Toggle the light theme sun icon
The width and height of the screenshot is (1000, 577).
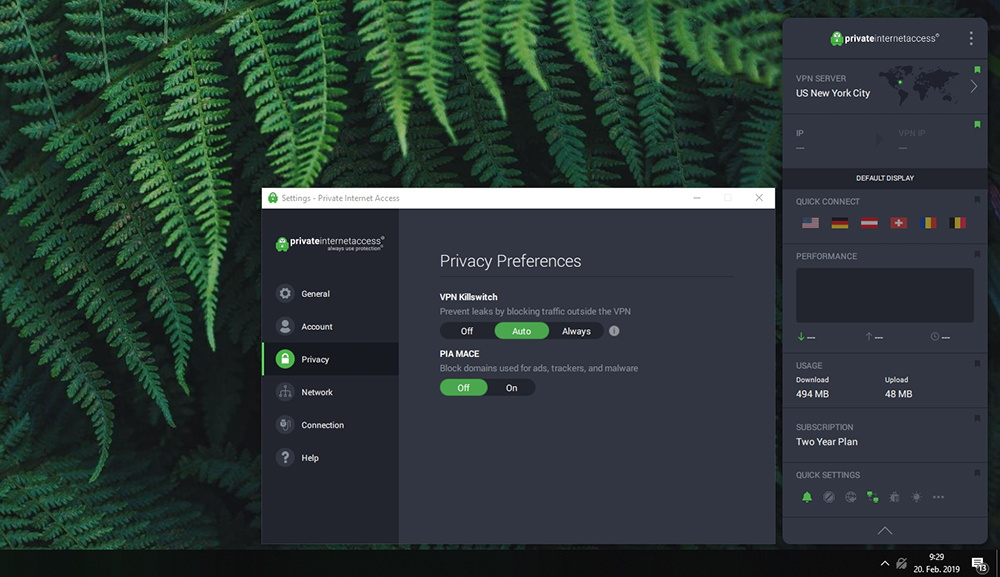tap(916, 497)
